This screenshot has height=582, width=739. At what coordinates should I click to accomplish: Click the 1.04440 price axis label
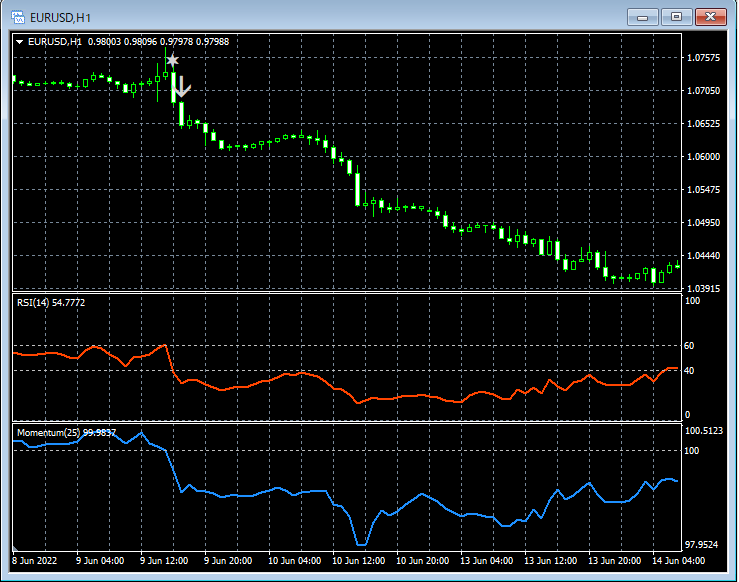point(703,256)
